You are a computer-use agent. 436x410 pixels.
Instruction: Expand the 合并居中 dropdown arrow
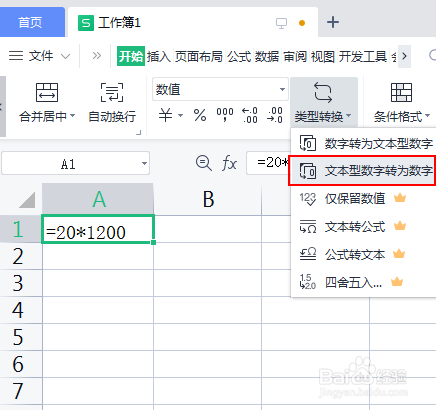coord(73,116)
